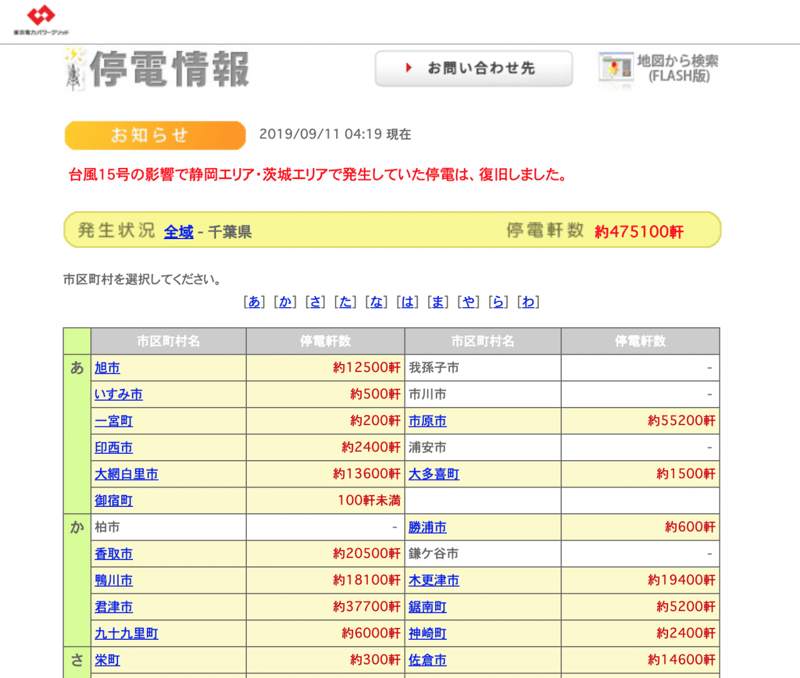Open the 木更津市 outage link
This screenshot has width=800, height=678.
pyautogui.click(x=434, y=580)
